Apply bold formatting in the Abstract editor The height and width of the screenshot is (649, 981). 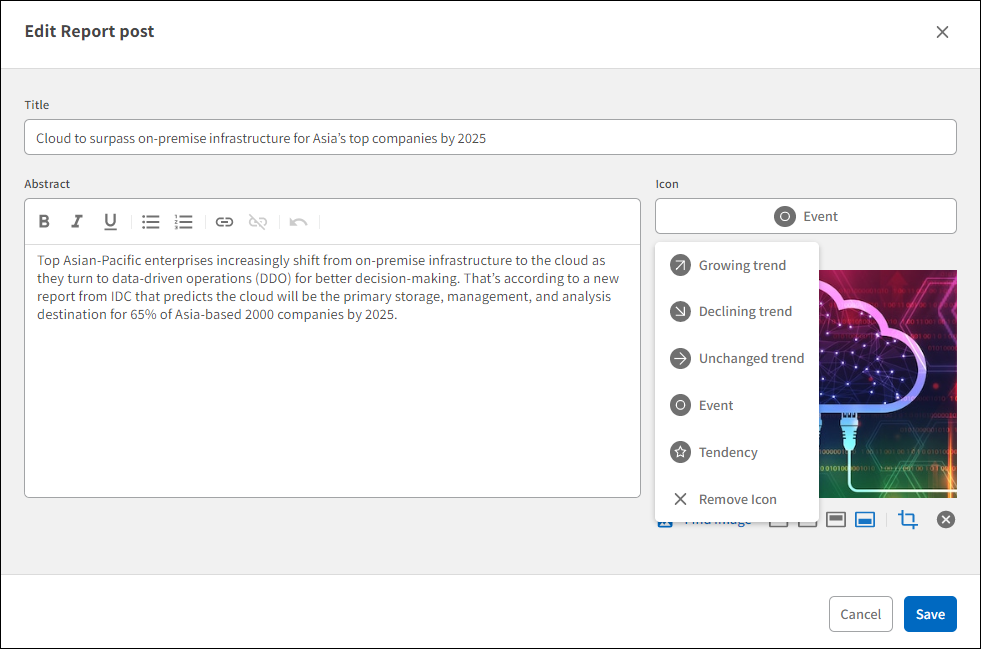pyautogui.click(x=44, y=221)
